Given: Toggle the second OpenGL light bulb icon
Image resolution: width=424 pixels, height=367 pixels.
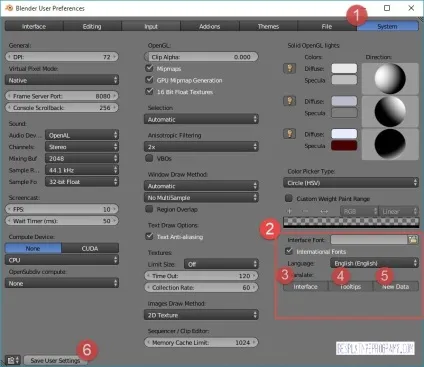Looking at the screenshot, I should pyautogui.click(x=289, y=101).
